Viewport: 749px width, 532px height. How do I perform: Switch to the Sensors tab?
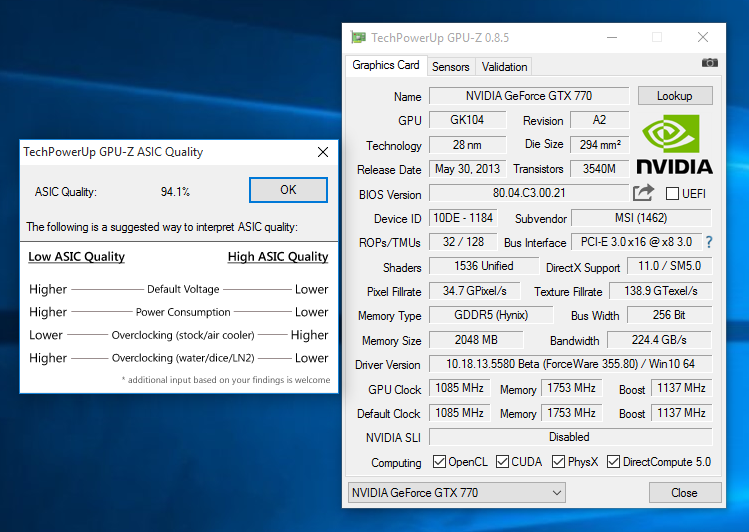point(450,67)
